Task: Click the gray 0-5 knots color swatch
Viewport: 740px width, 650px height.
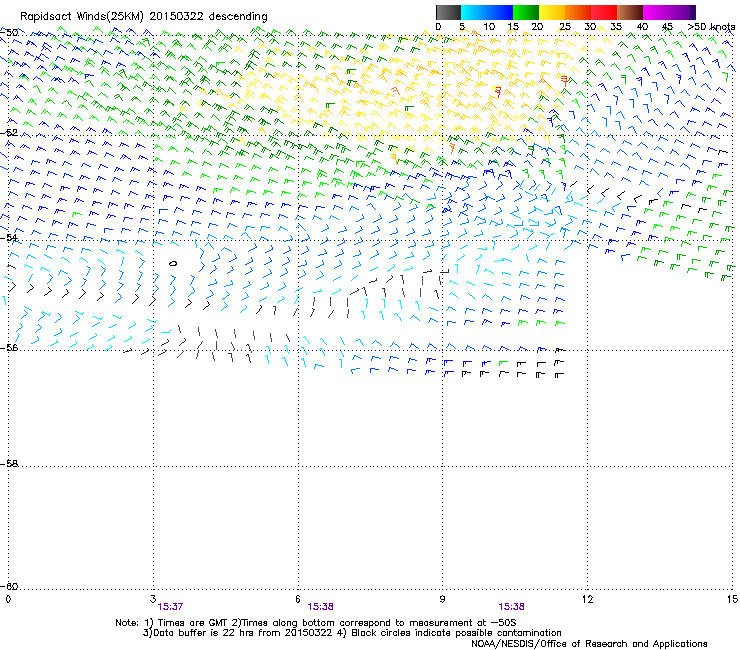Action: [x=448, y=12]
